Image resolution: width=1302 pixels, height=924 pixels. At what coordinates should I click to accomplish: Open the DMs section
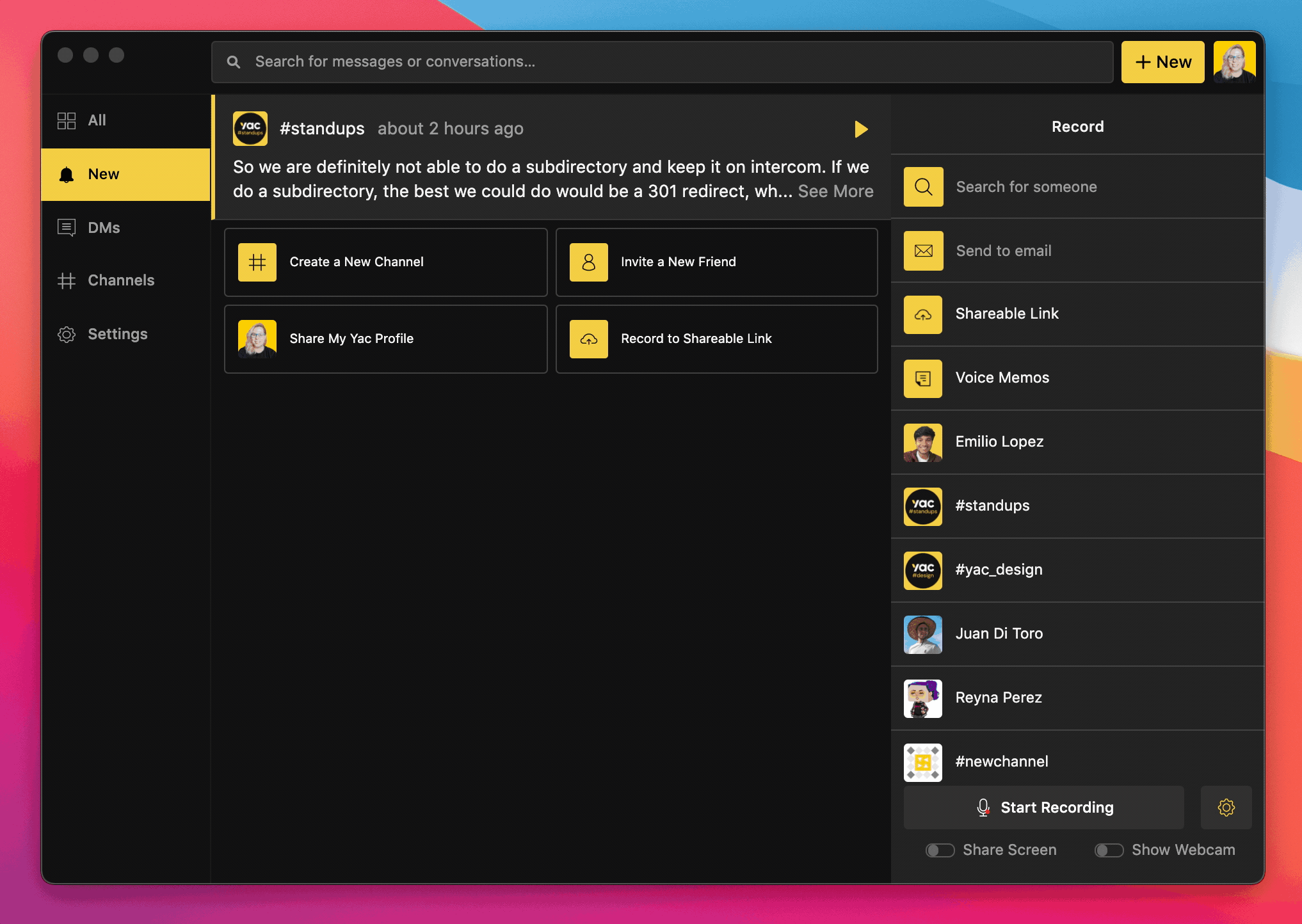pyautogui.click(x=126, y=228)
